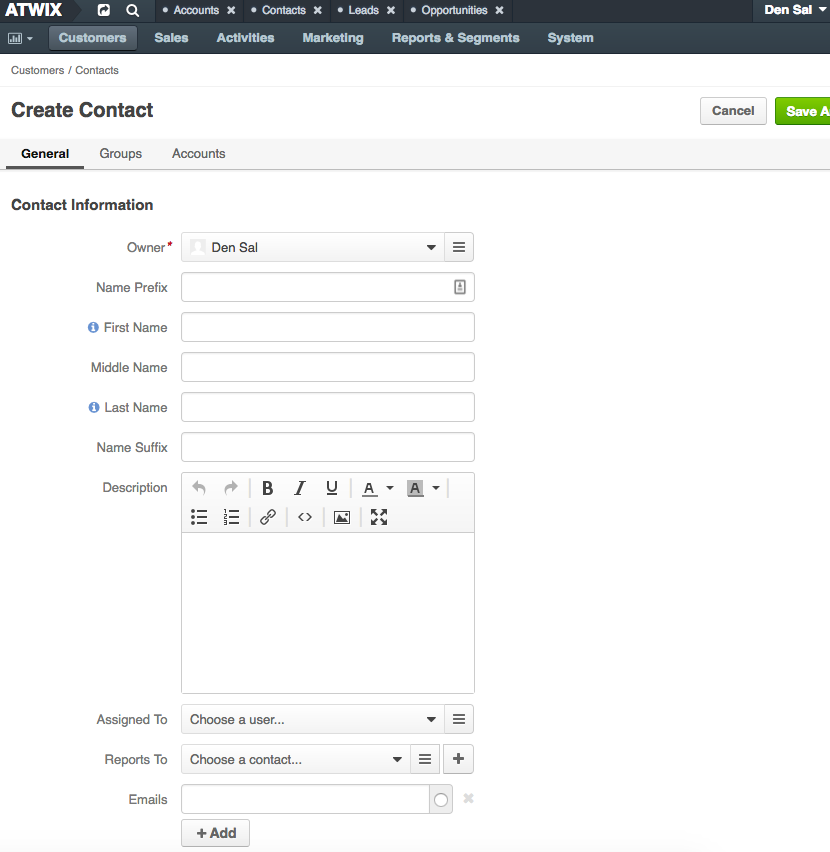830x852 pixels.
Task: Remove the email row with X icon
Action: click(468, 798)
